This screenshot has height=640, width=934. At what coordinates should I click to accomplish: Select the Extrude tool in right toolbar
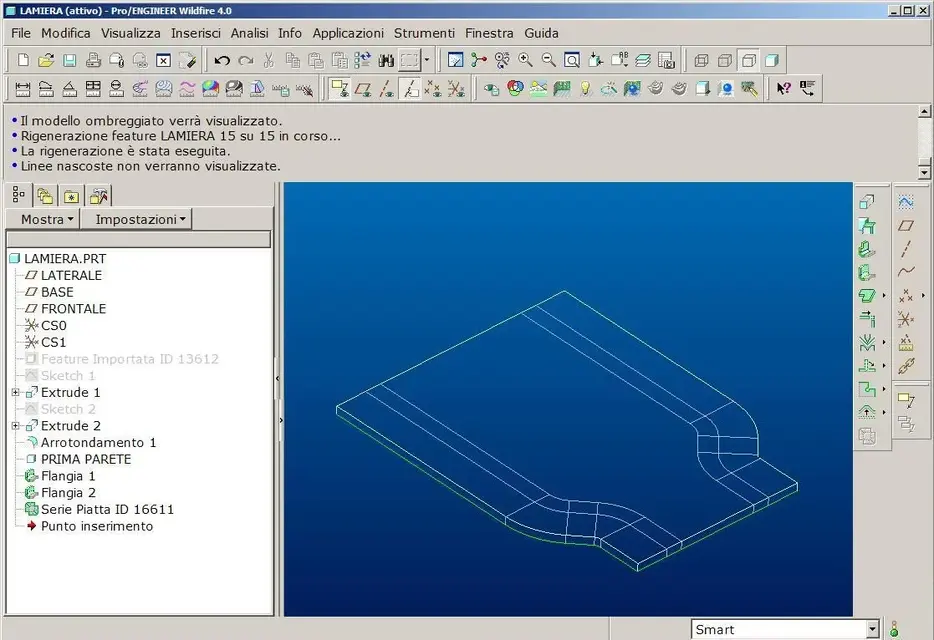[867, 202]
